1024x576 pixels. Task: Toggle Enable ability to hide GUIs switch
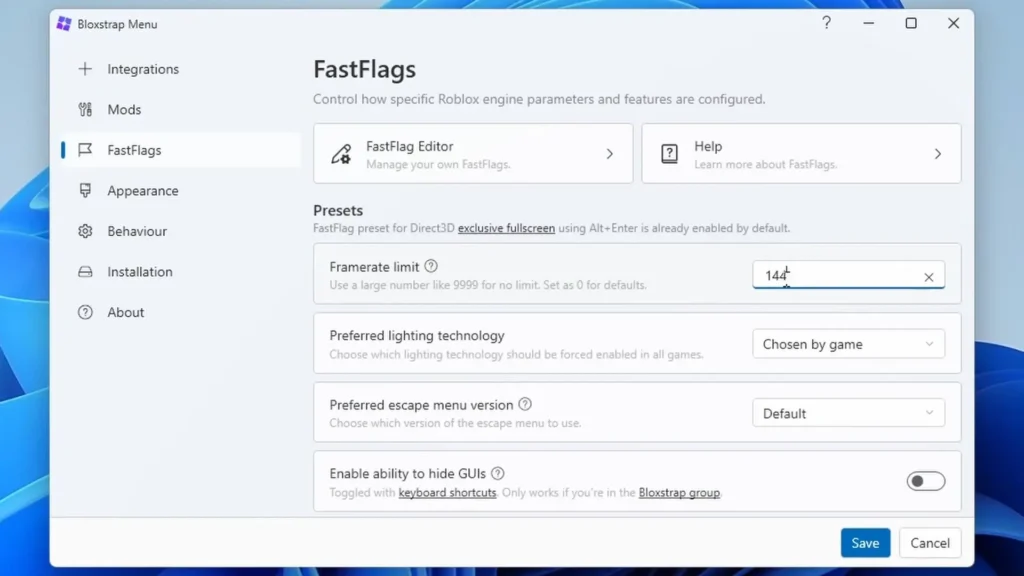click(x=925, y=481)
